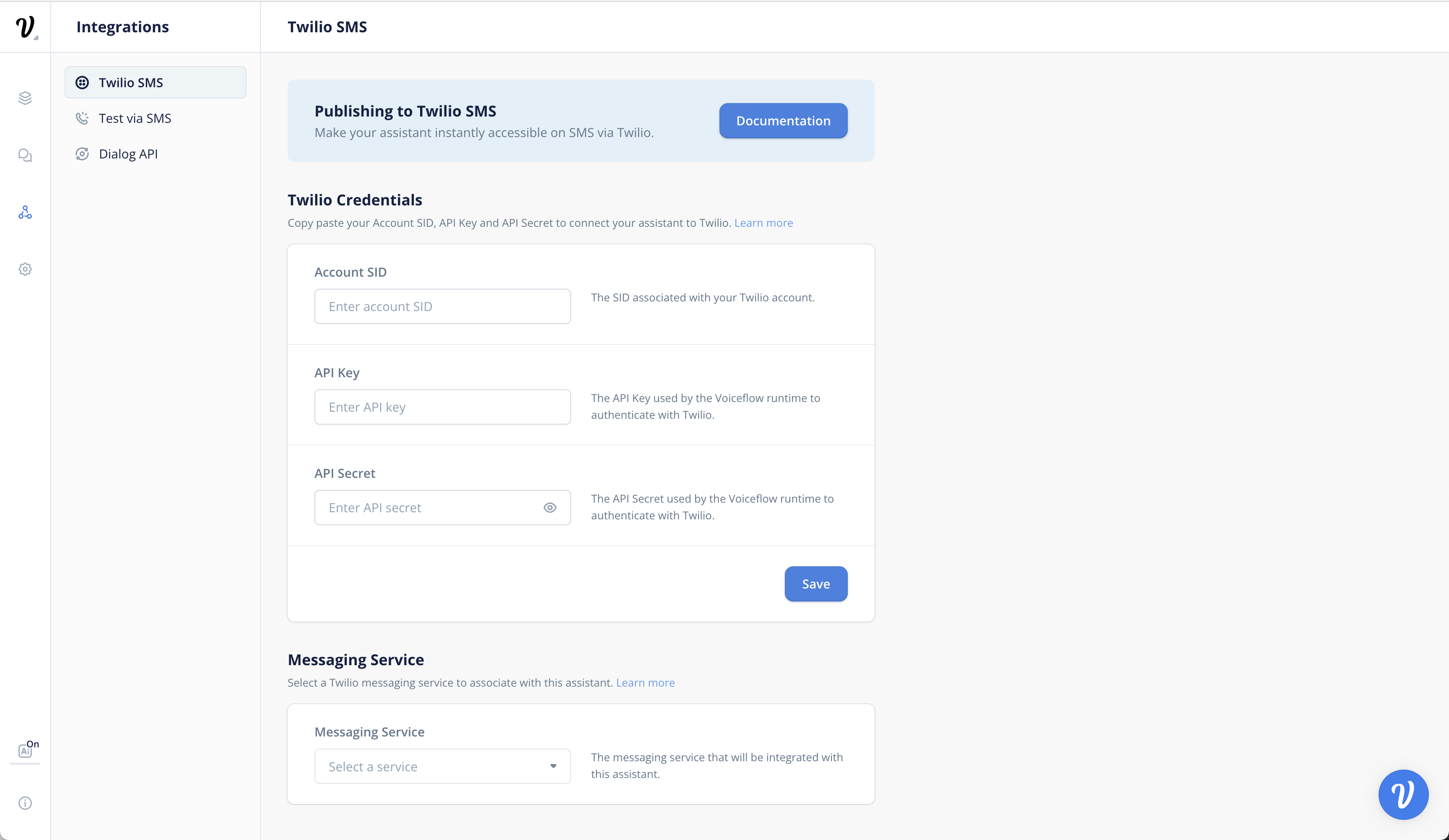Click the Twilio icon beside Twilio SMS
The width and height of the screenshot is (1449, 840).
point(82,83)
